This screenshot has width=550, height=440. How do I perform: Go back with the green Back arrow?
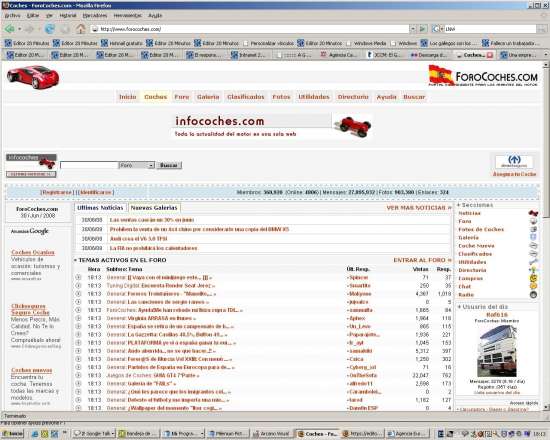(9, 29)
